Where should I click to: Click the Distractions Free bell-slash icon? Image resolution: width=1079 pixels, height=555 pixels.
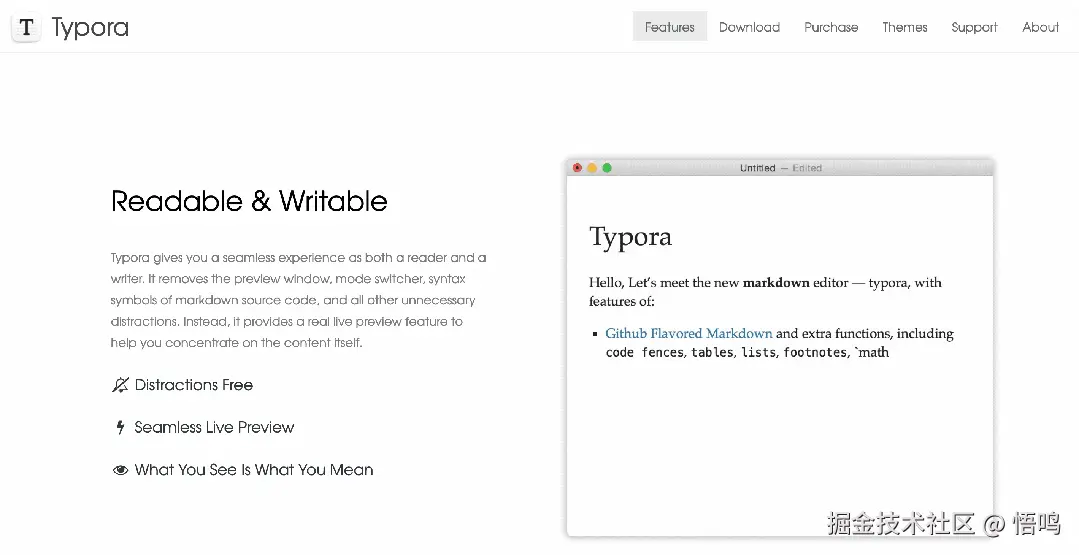[120, 385]
